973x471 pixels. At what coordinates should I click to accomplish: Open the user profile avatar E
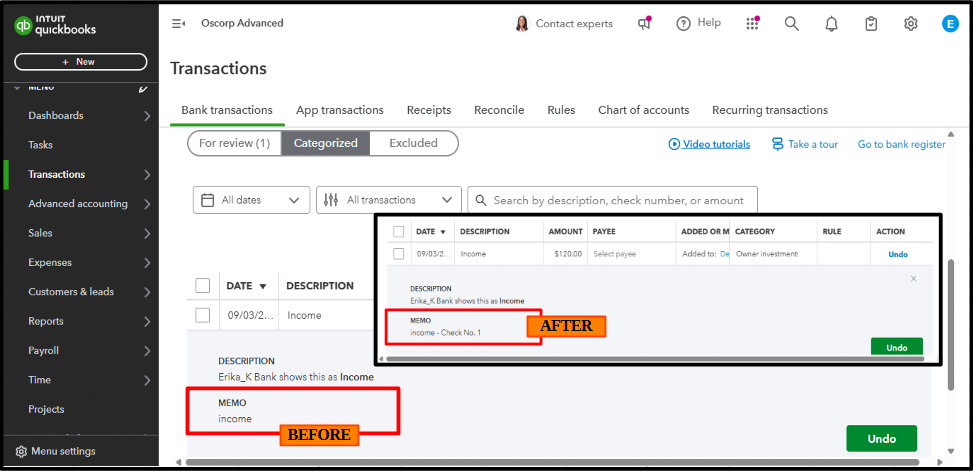point(950,24)
